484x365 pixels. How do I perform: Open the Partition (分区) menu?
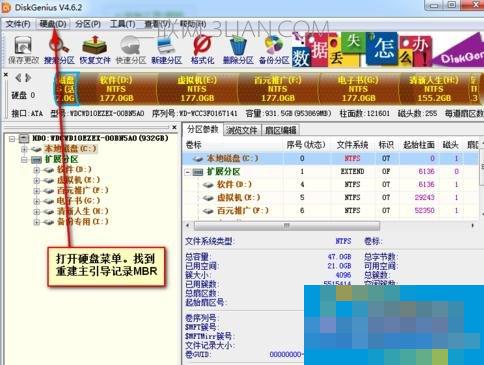click(88, 24)
